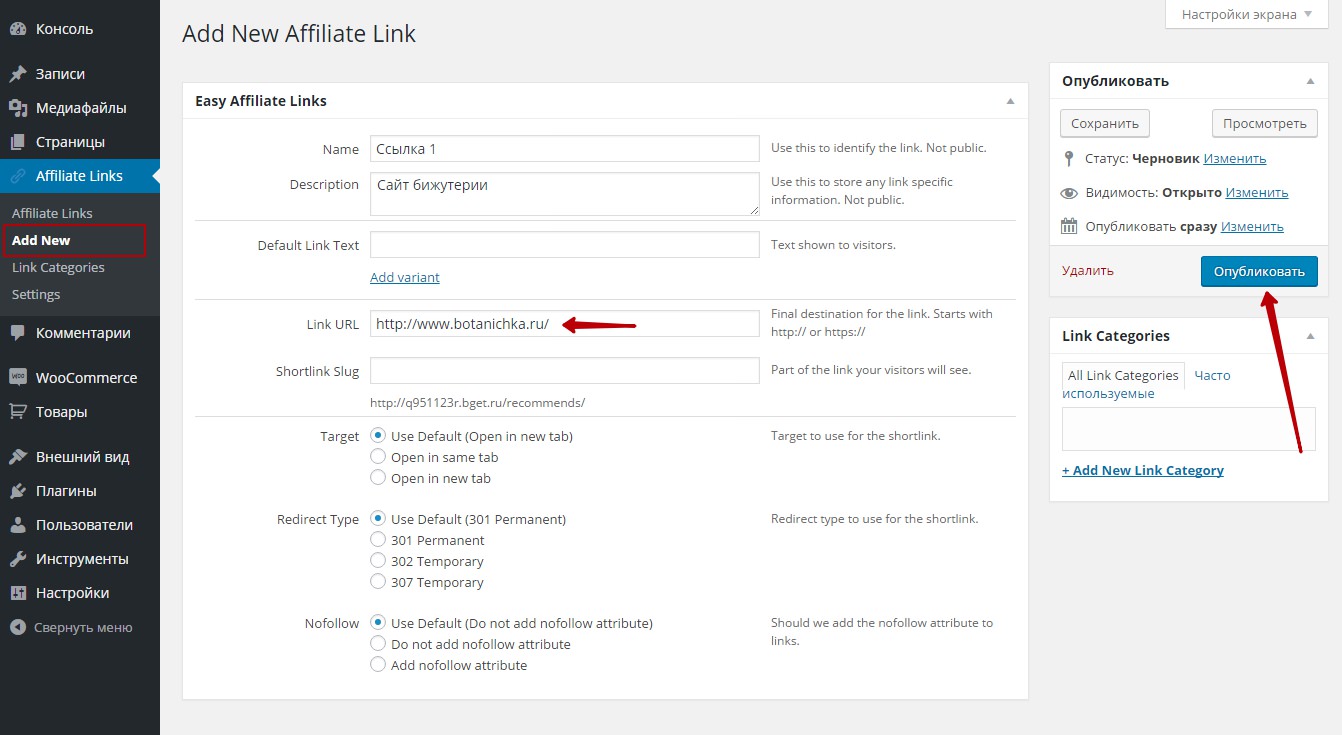
Task: Click the Affiliate Links chain icon
Action: [18, 176]
